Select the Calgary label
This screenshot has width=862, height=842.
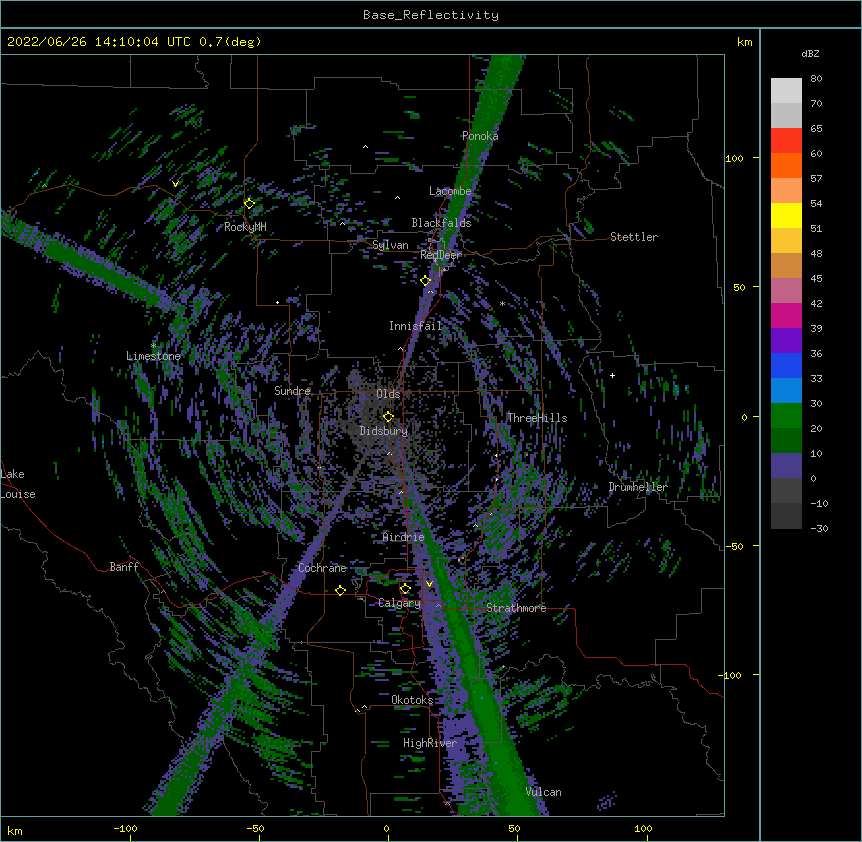coord(400,603)
